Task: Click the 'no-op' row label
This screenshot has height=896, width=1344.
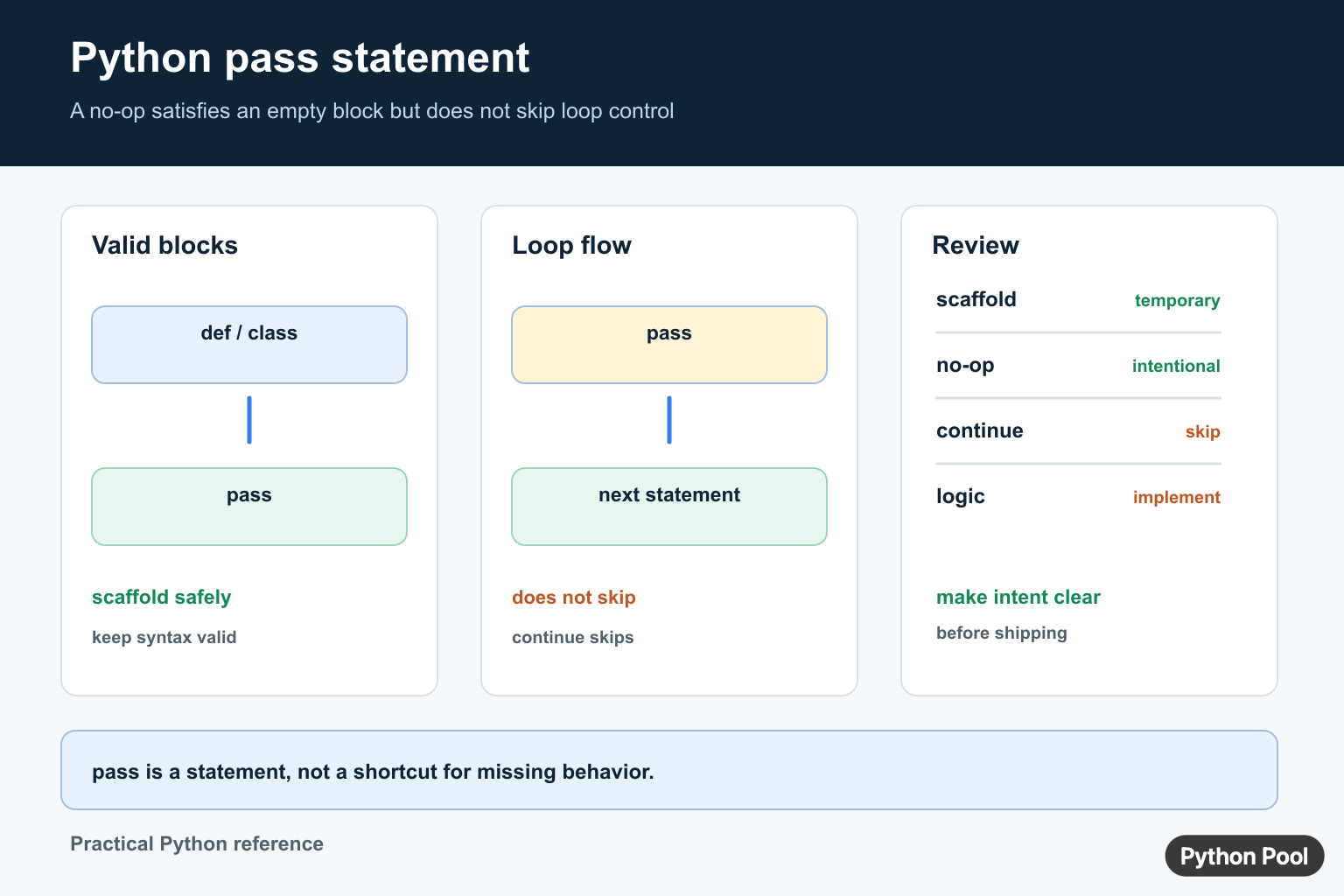Action: click(965, 365)
